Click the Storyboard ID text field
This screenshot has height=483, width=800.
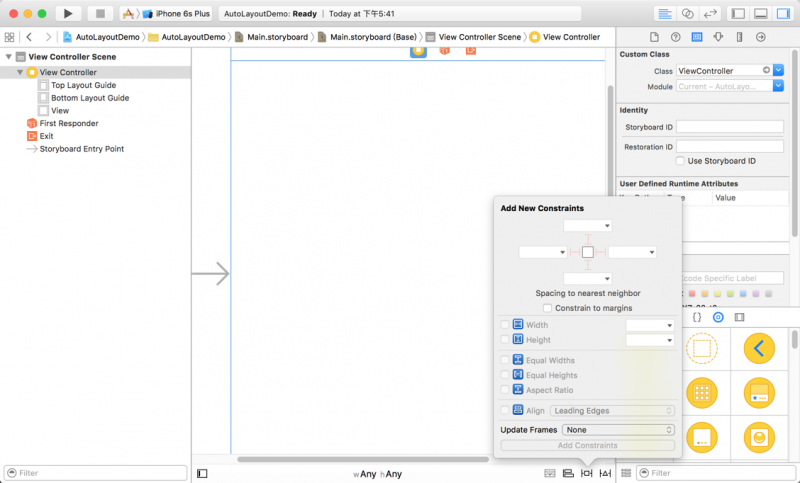(730, 127)
